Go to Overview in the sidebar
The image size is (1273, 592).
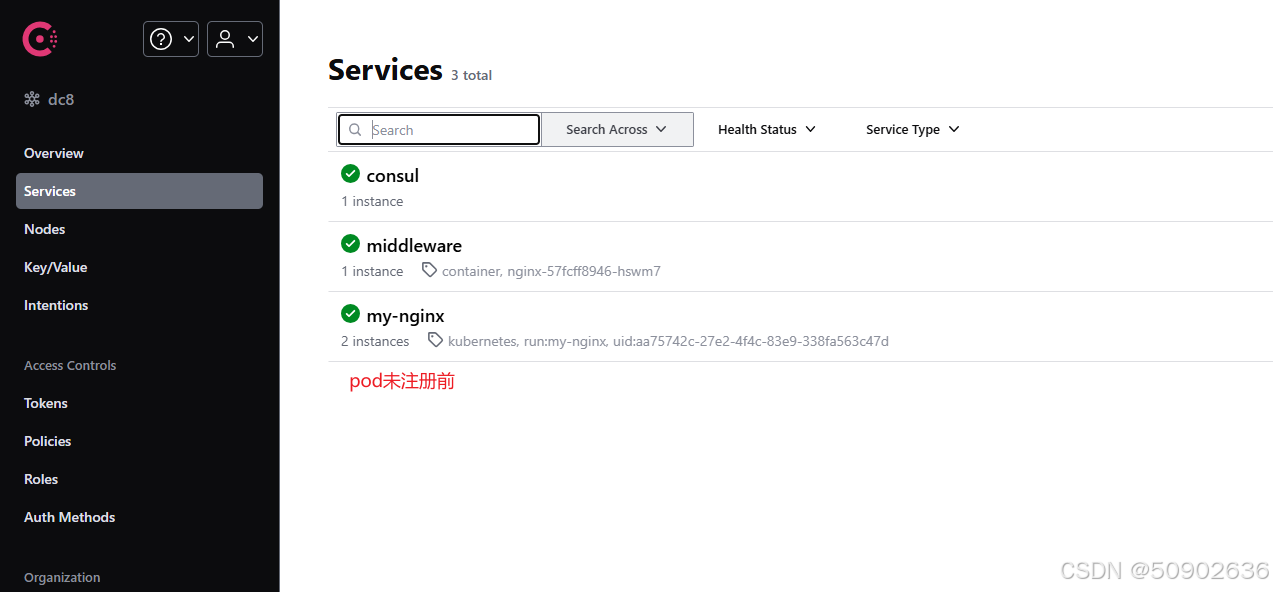click(139, 153)
